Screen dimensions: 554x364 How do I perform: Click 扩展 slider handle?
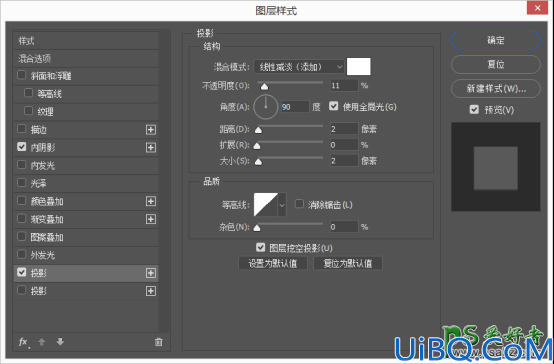tap(257, 146)
